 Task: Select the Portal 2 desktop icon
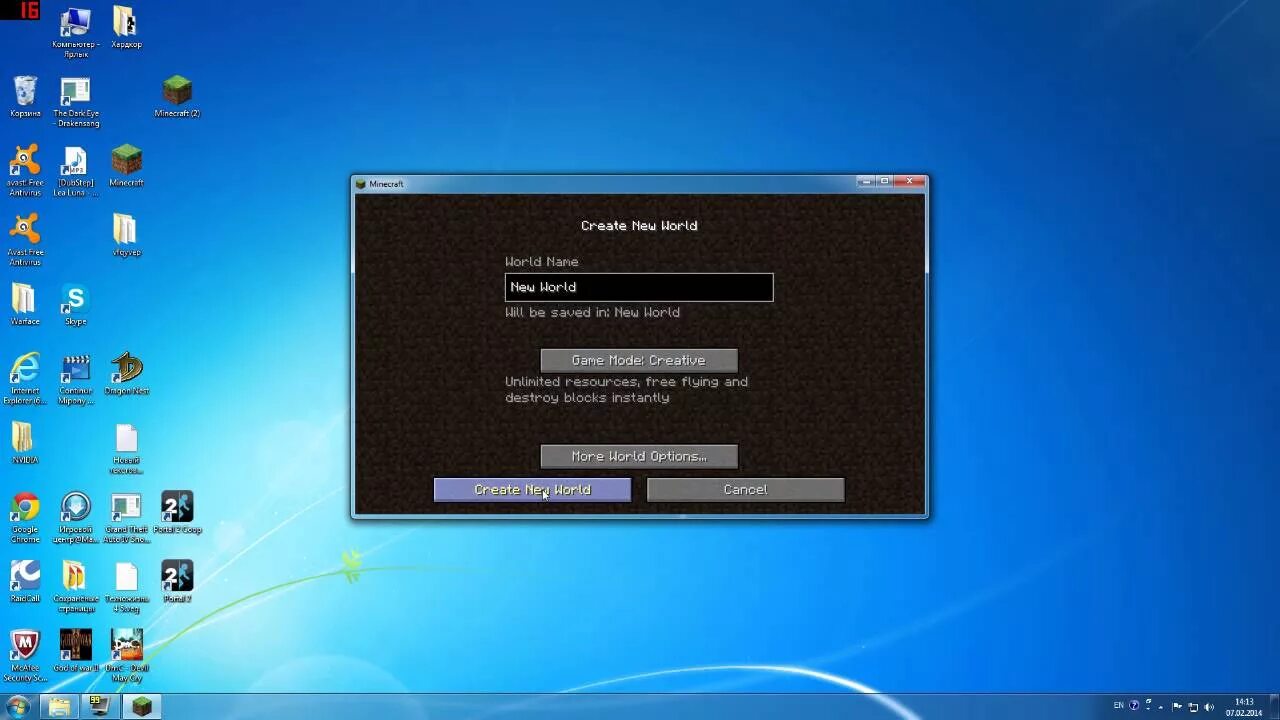pyautogui.click(x=177, y=581)
